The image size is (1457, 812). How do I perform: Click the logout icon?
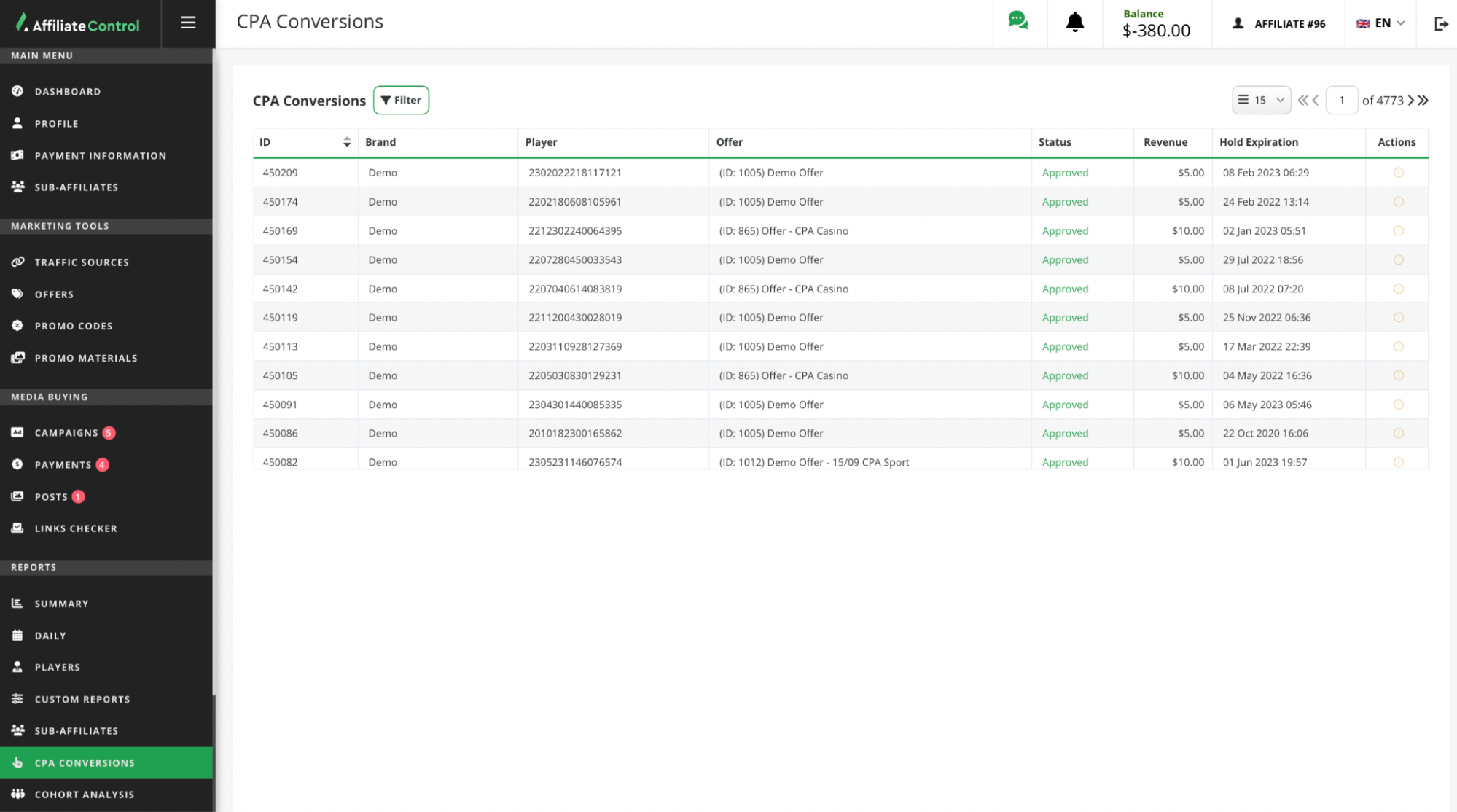click(1441, 24)
